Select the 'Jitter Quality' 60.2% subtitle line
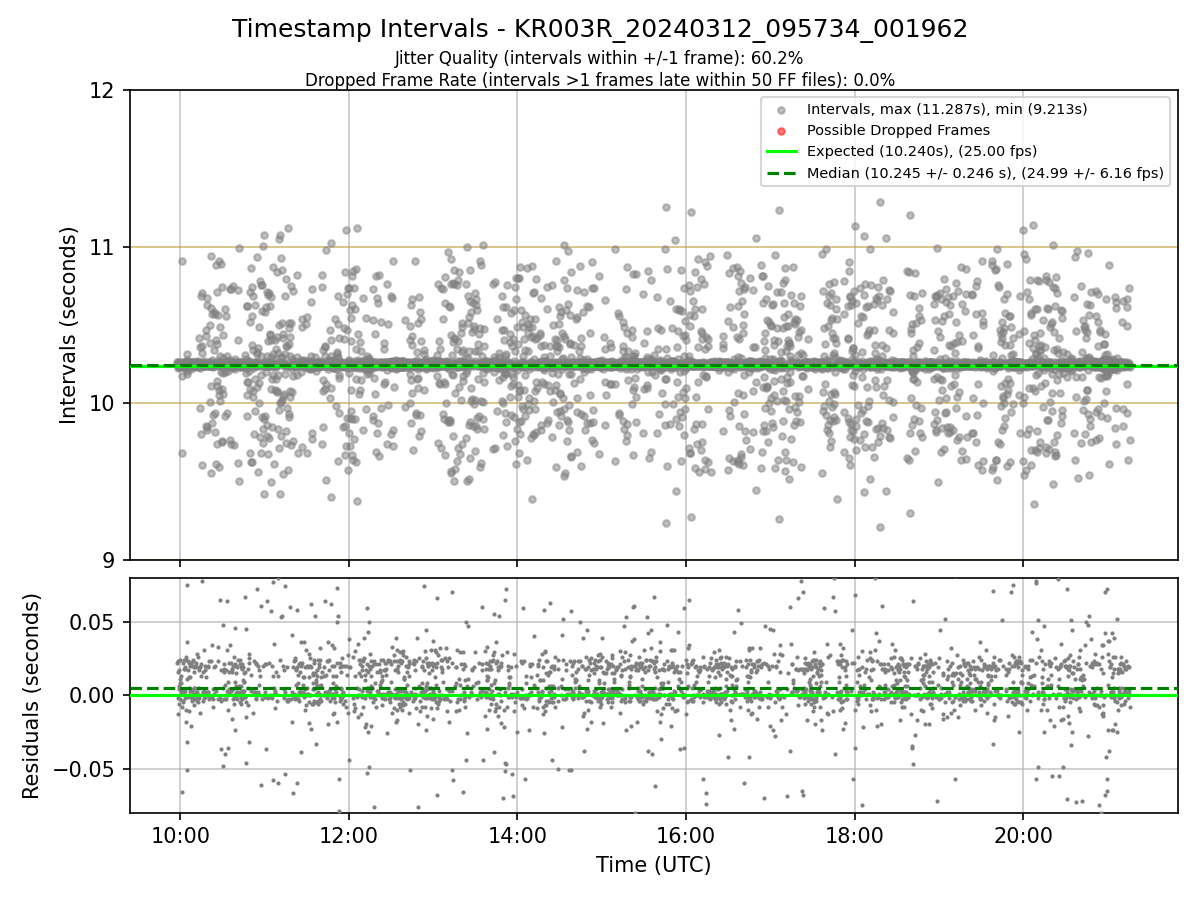Viewport: 1200px width, 900px height. 599,58
